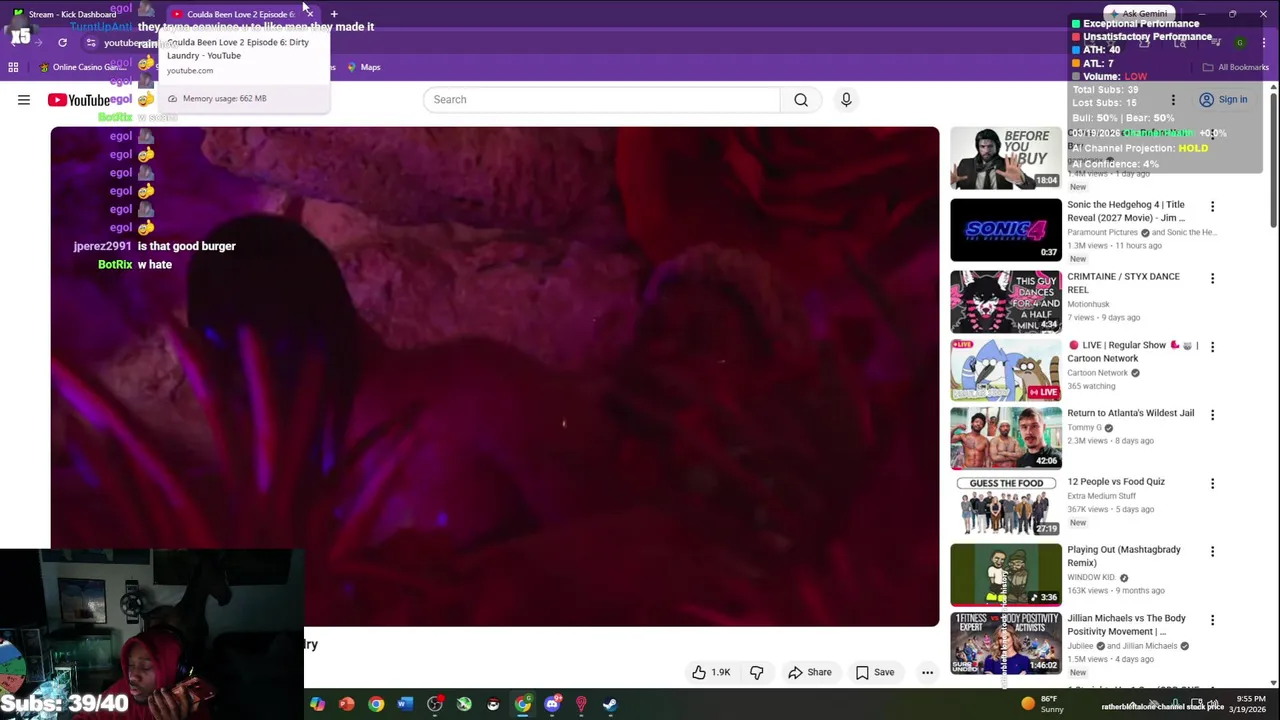This screenshot has width=1280, height=720.
Task: Open the YouTube guide hamburger menu
Action: [x=24, y=100]
